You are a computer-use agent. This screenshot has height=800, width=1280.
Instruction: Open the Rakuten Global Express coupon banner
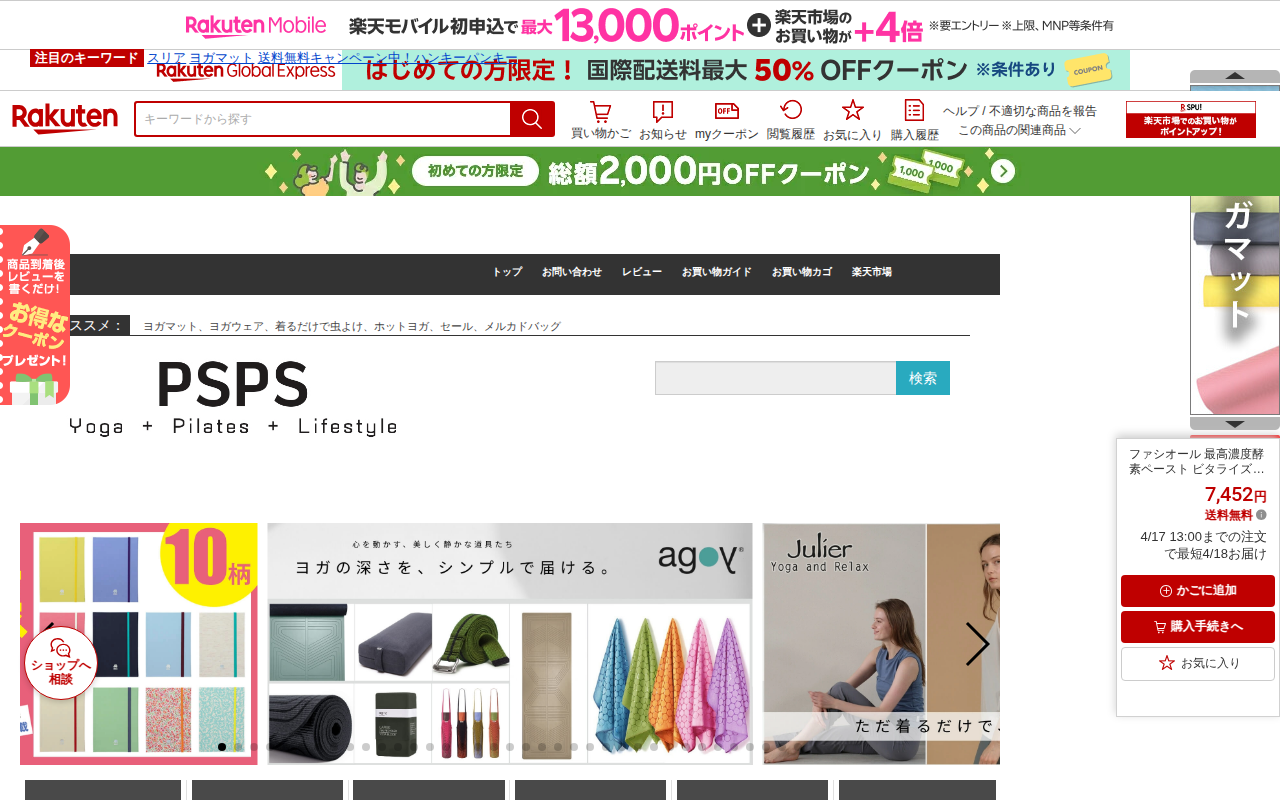642,70
